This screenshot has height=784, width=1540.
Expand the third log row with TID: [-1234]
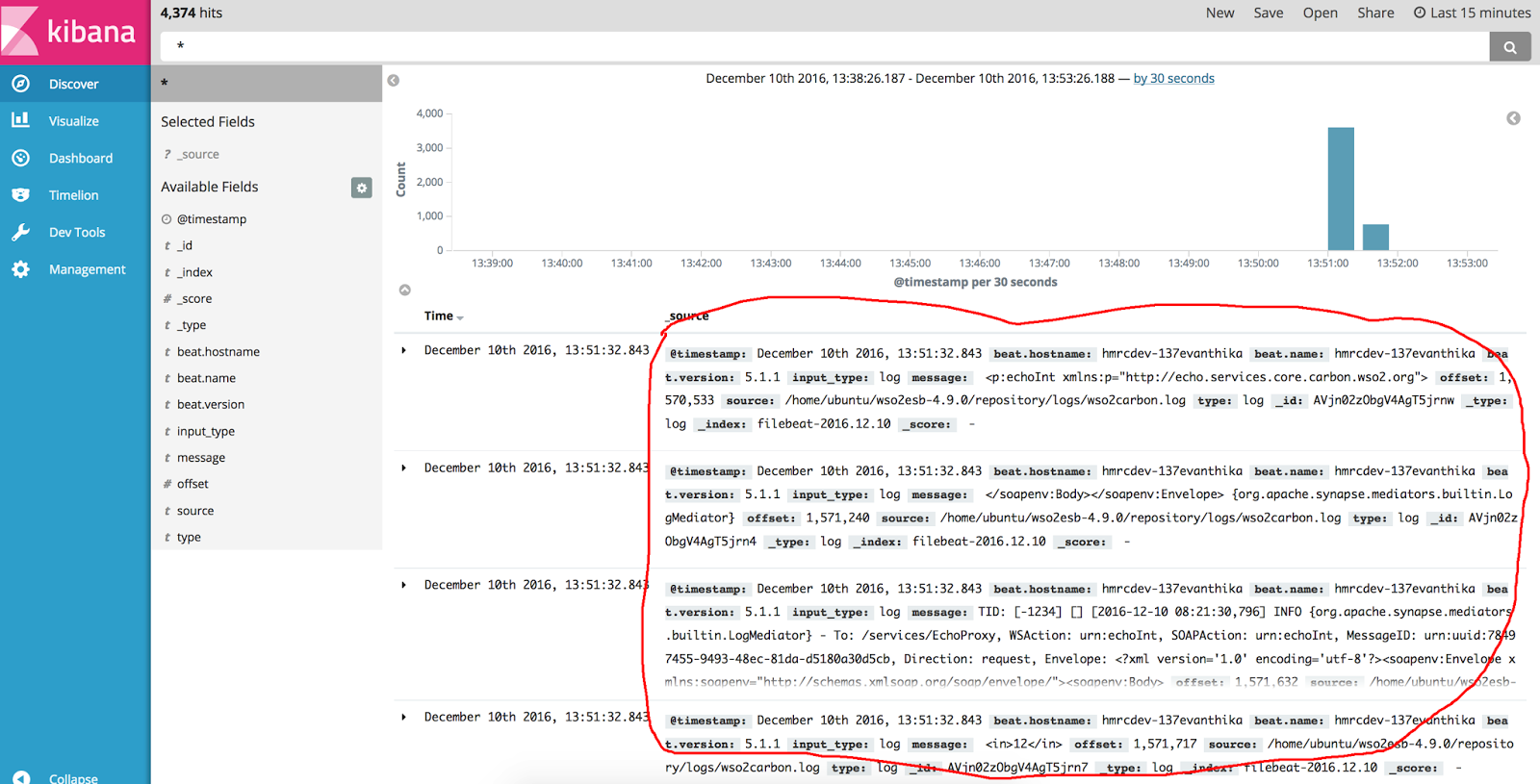(403, 585)
